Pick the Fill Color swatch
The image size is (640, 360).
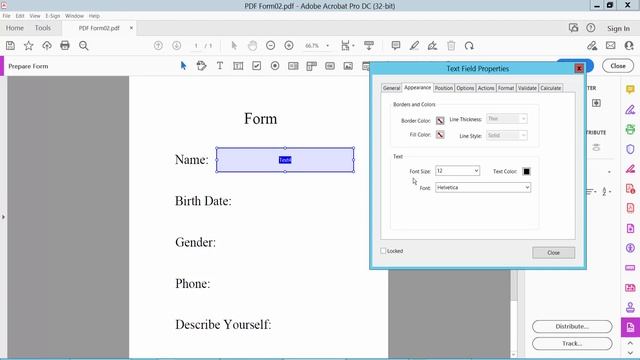point(440,135)
